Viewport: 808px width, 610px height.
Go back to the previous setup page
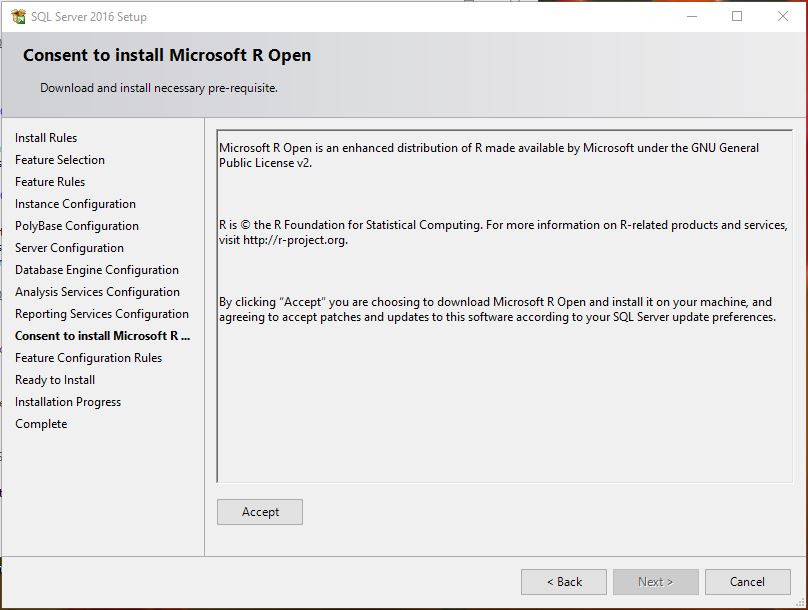tap(563, 581)
